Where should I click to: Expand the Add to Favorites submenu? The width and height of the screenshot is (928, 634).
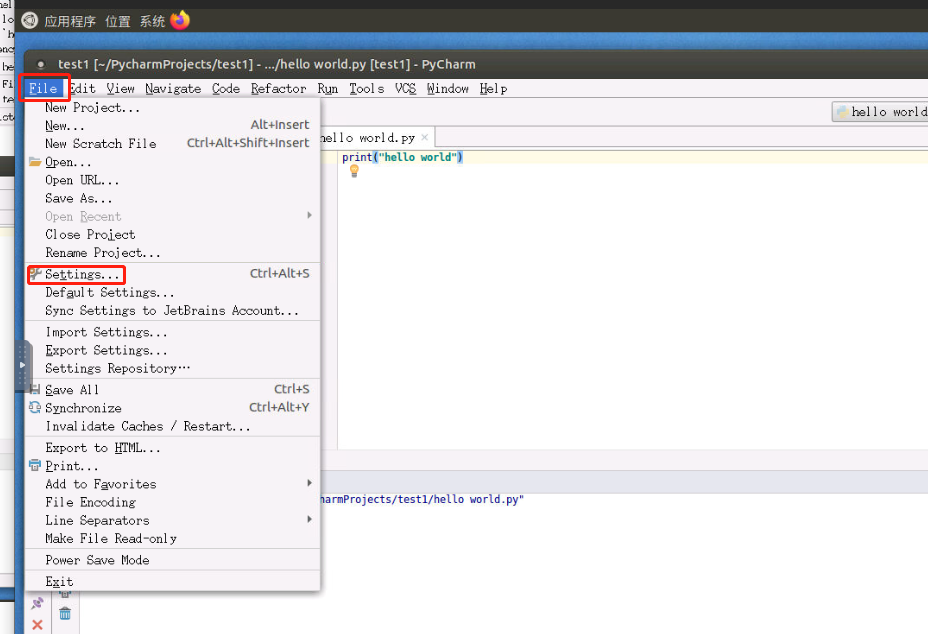[x=173, y=484]
